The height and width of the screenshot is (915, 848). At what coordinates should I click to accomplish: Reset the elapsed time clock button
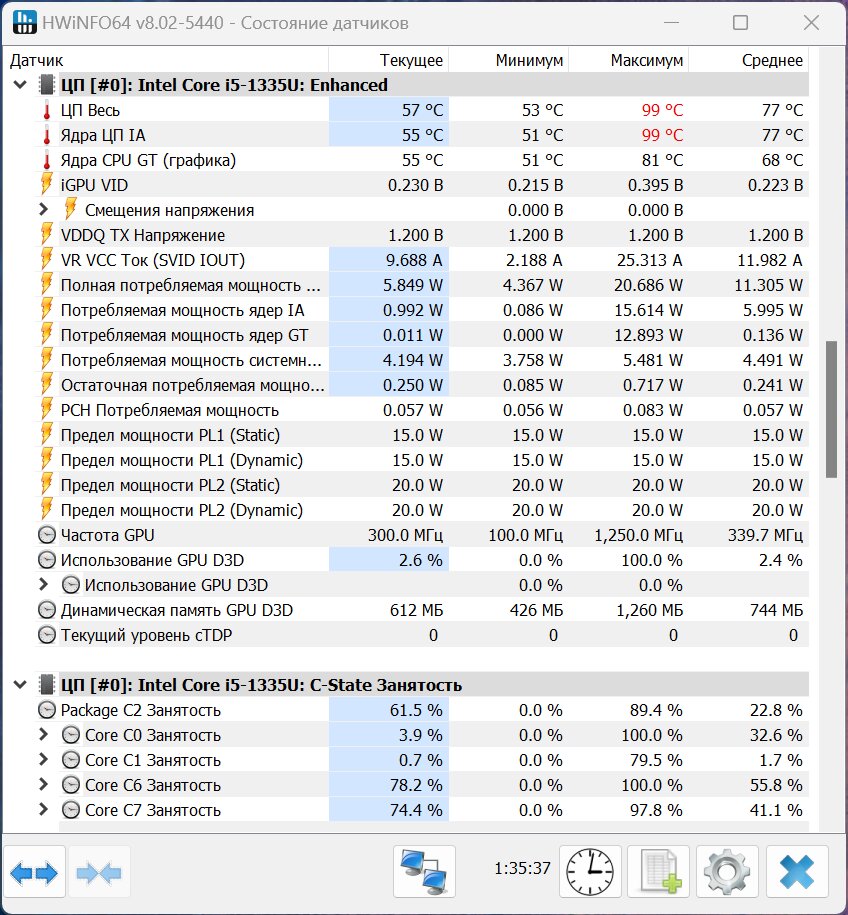(590, 872)
